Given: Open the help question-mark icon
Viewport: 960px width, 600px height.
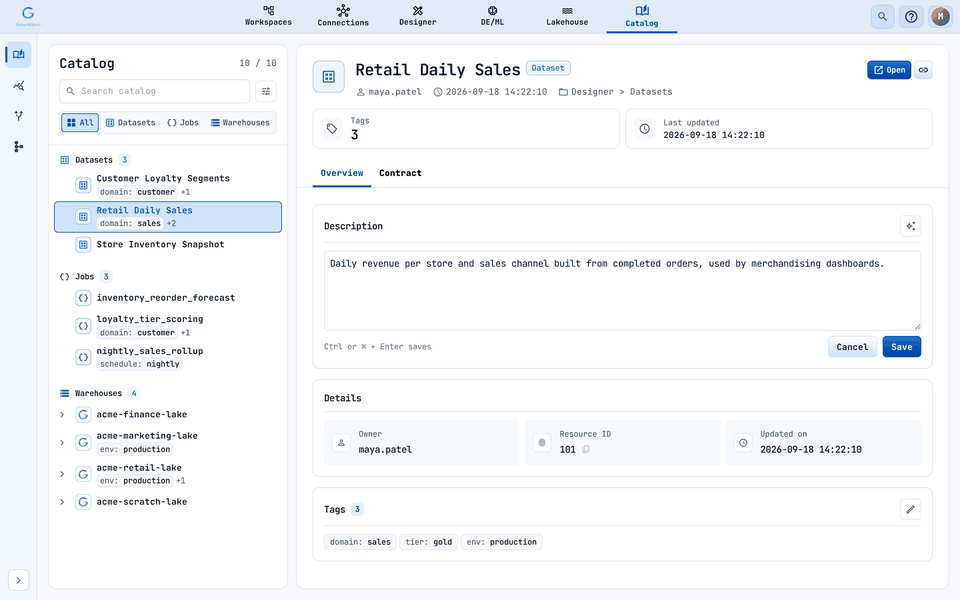Looking at the screenshot, I should 911,17.
